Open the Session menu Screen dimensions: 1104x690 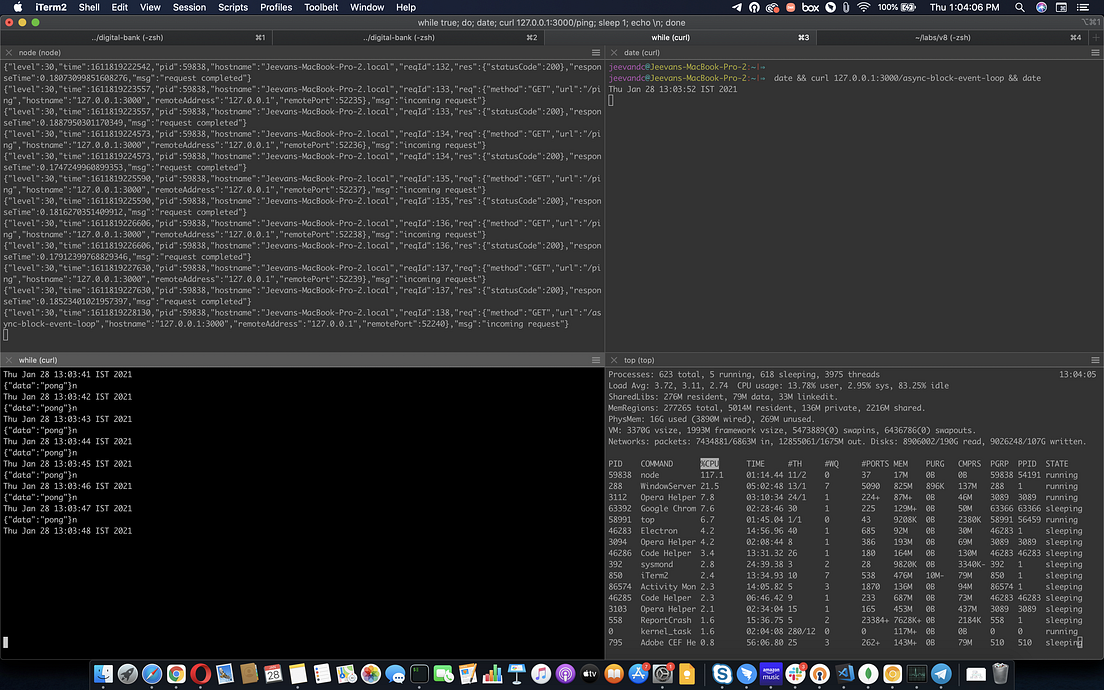(x=188, y=7)
